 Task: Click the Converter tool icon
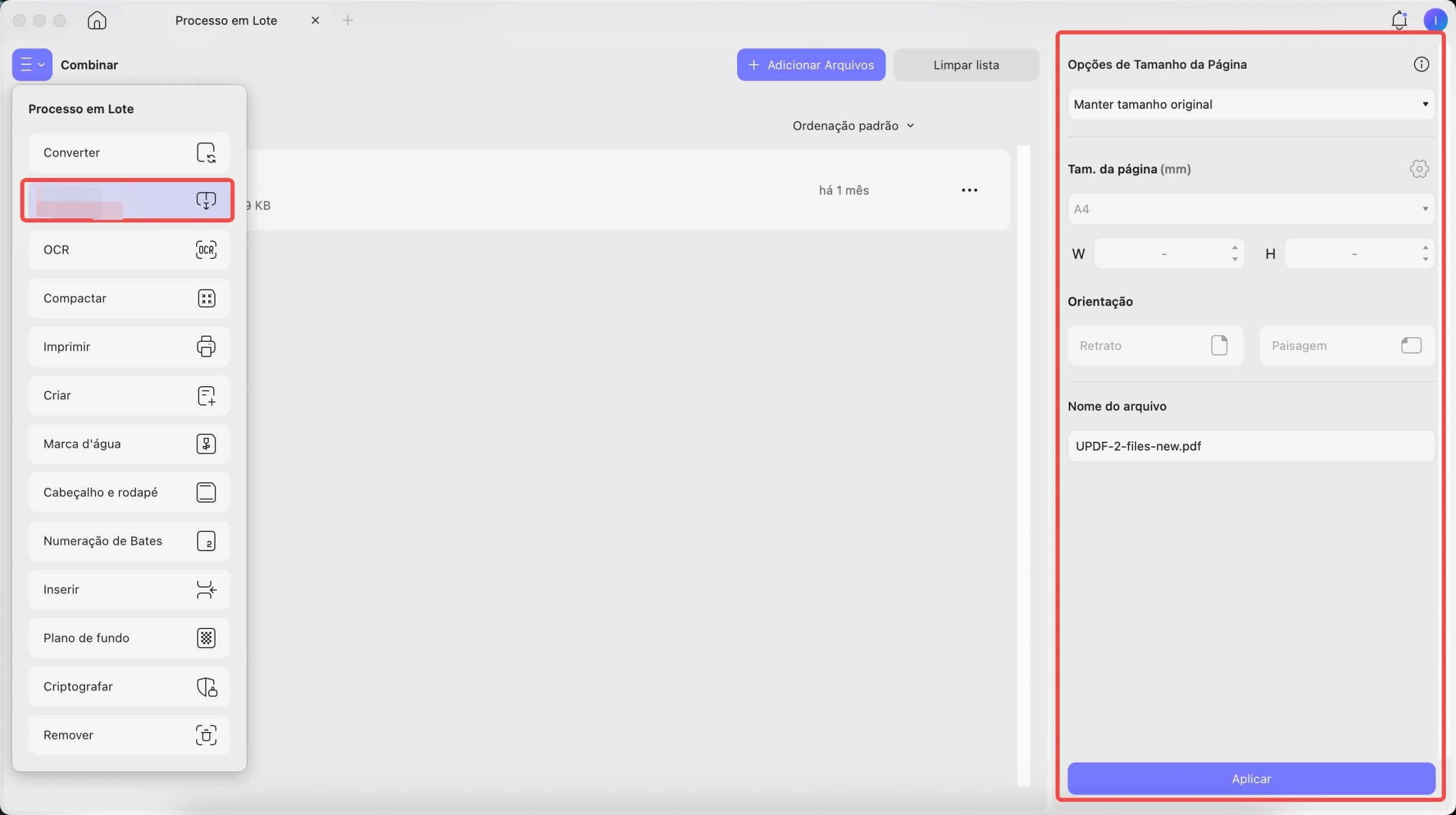(206, 152)
